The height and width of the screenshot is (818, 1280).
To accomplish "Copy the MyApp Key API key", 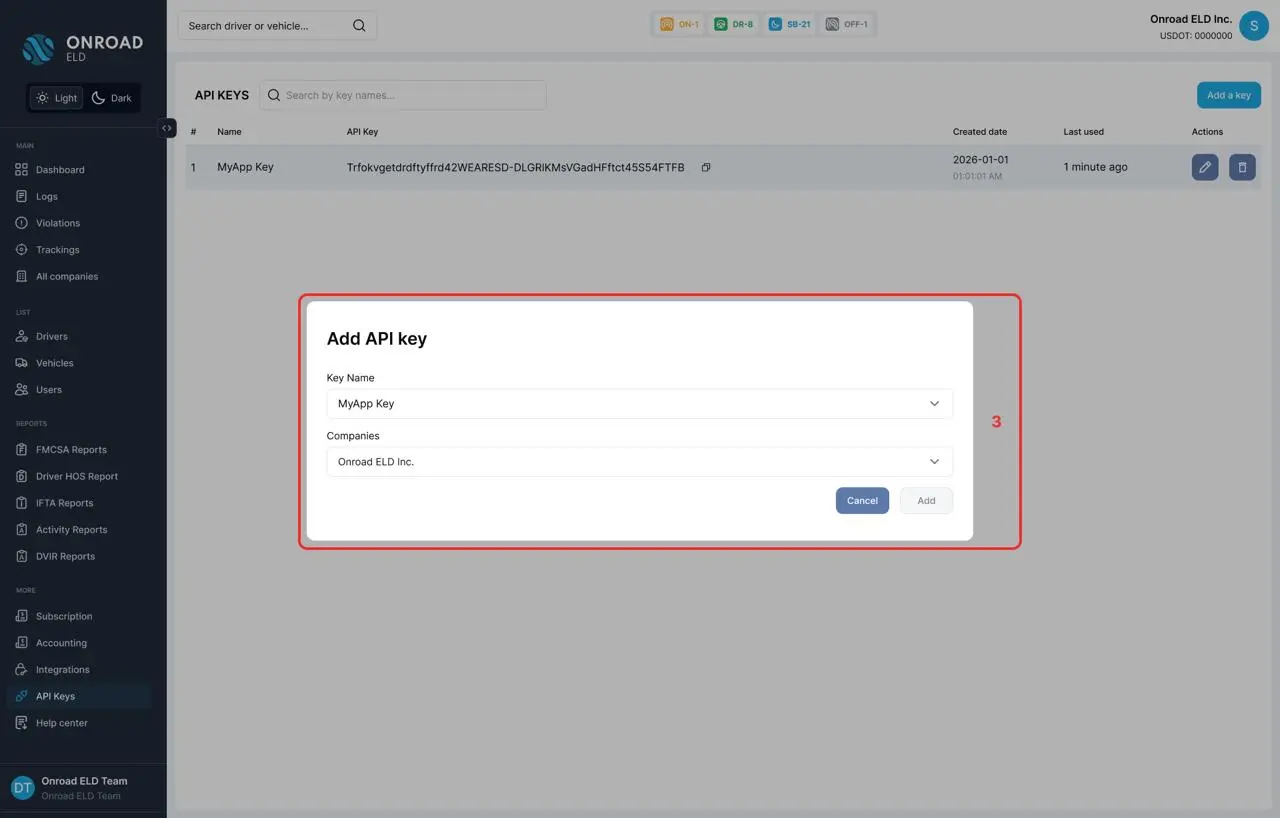I will pos(706,167).
